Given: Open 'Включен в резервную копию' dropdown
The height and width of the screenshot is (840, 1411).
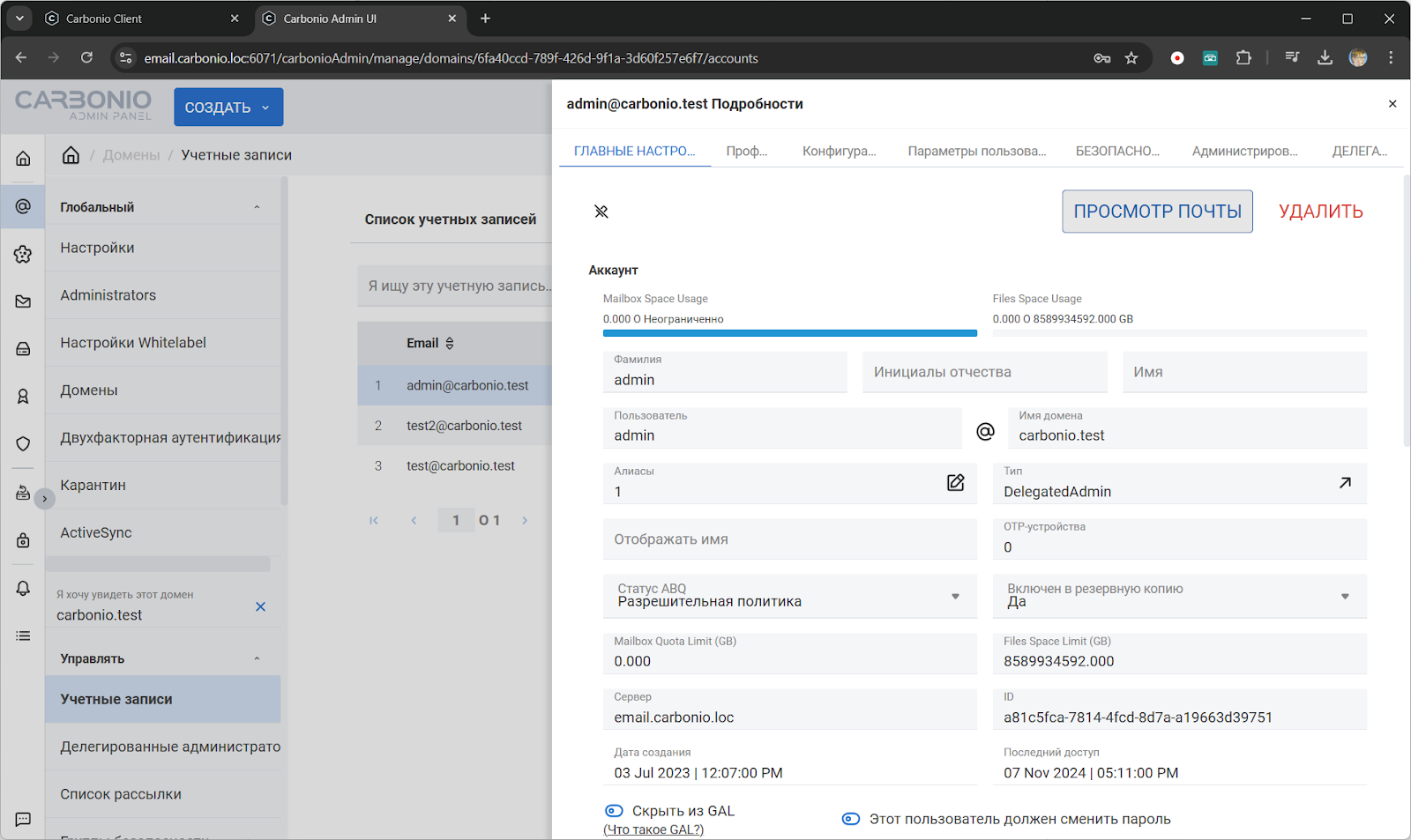Looking at the screenshot, I should (1180, 596).
